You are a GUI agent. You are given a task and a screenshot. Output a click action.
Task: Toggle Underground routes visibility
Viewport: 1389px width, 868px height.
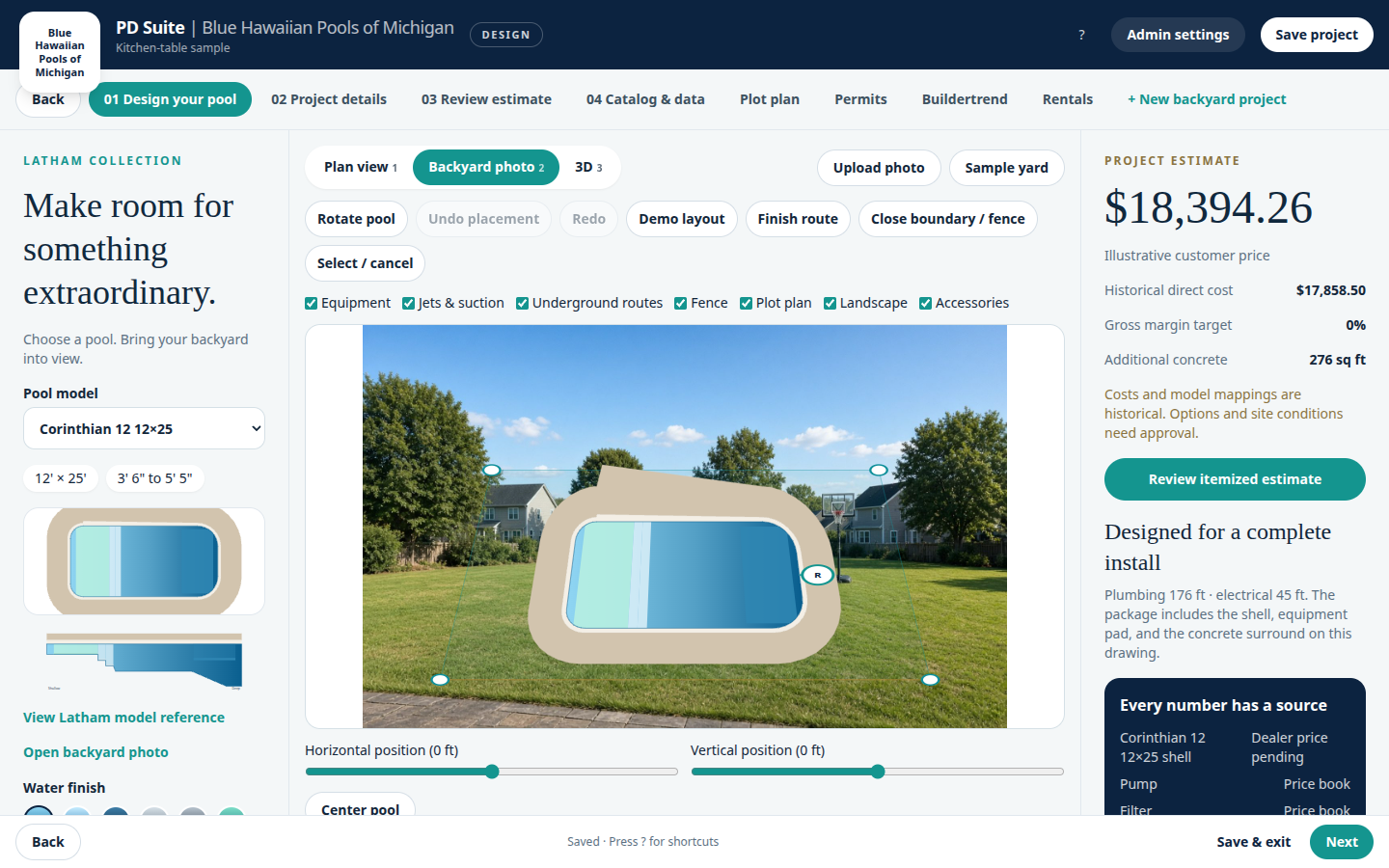[x=523, y=303]
